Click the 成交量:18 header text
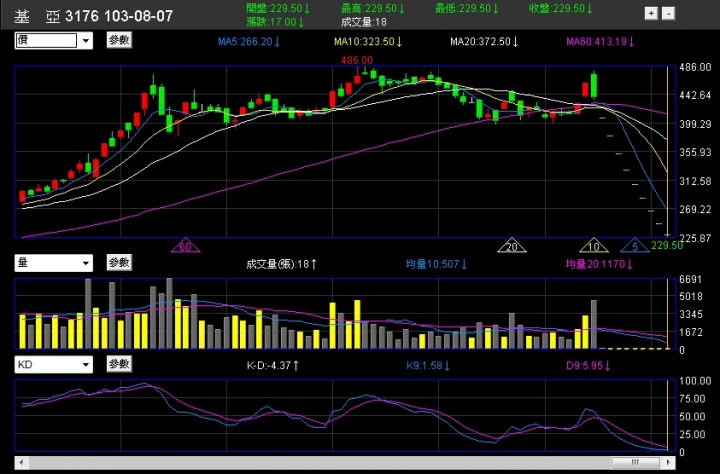Image resolution: width=720 pixels, height=474 pixels. (x=364, y=22)
